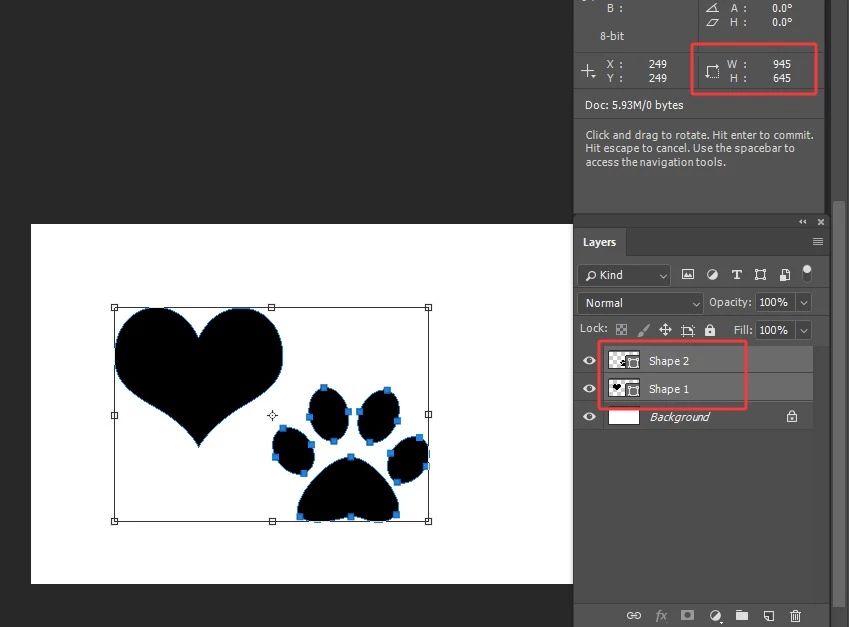Add a layer mask
Screen dimensions: 849x627
[x=688, y=615]
